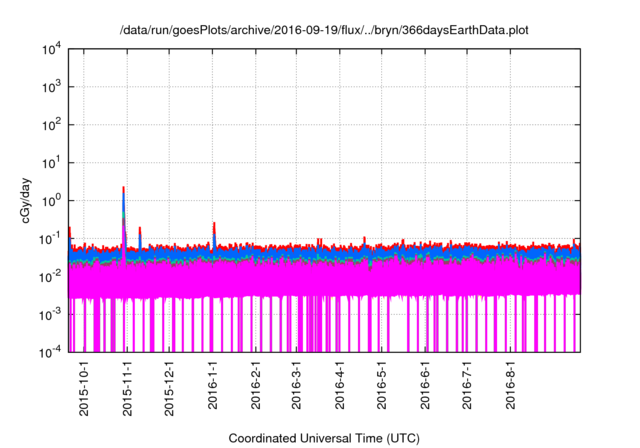This screenshot has width=640, height=448.
Task: Click the 2016-6-1 date label
Action: tap(425, 385)
